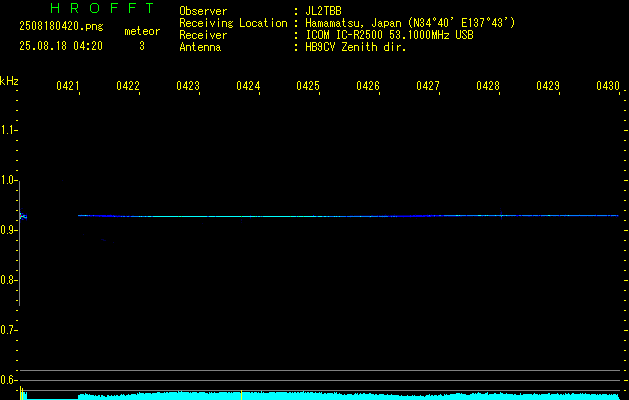Click the kHz axis unit label

tap(9, 81)
